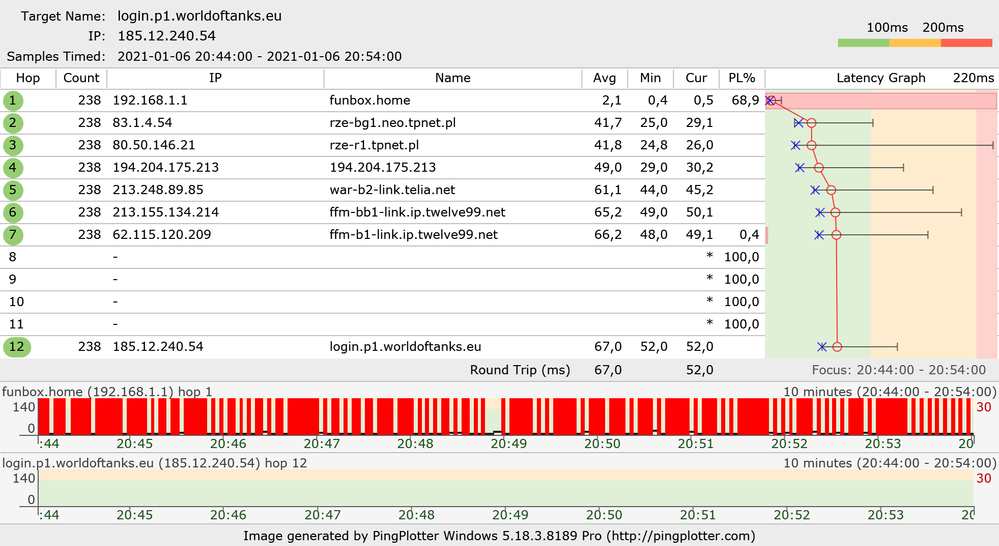The image size is (999, 546).
Task: Click the green hop 3 circle
Action: pos(13,145)
